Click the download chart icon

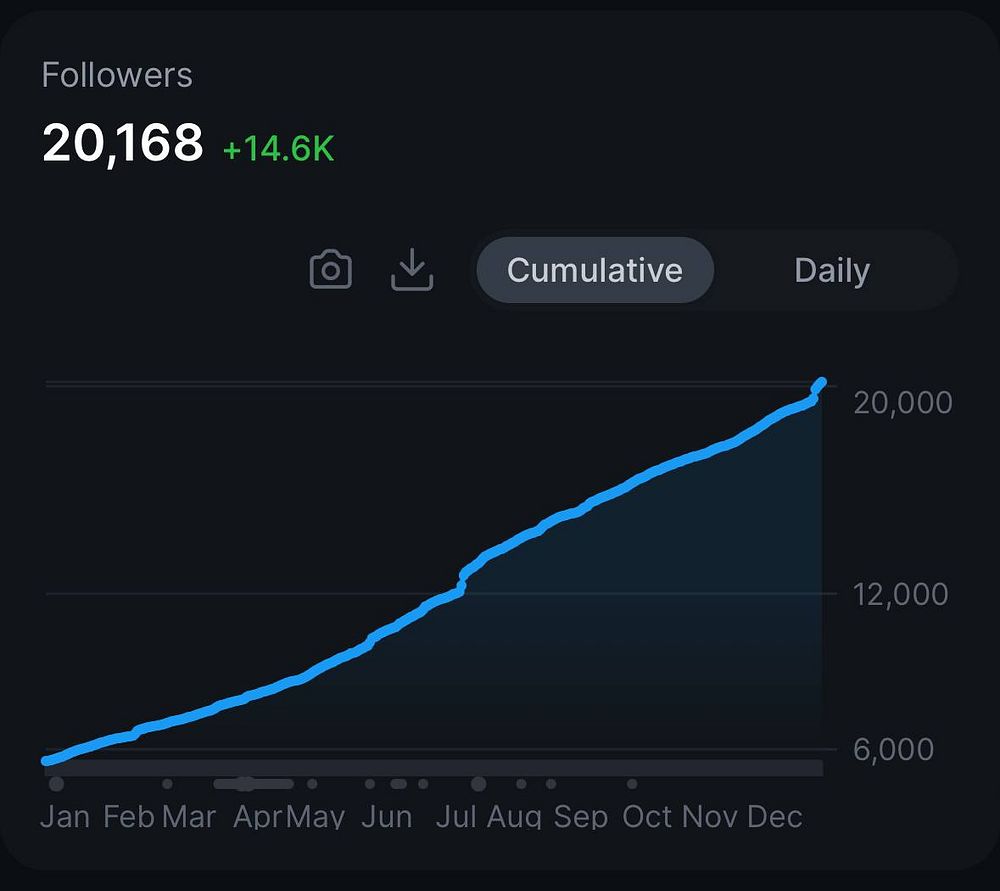click(x=412, y=270)
